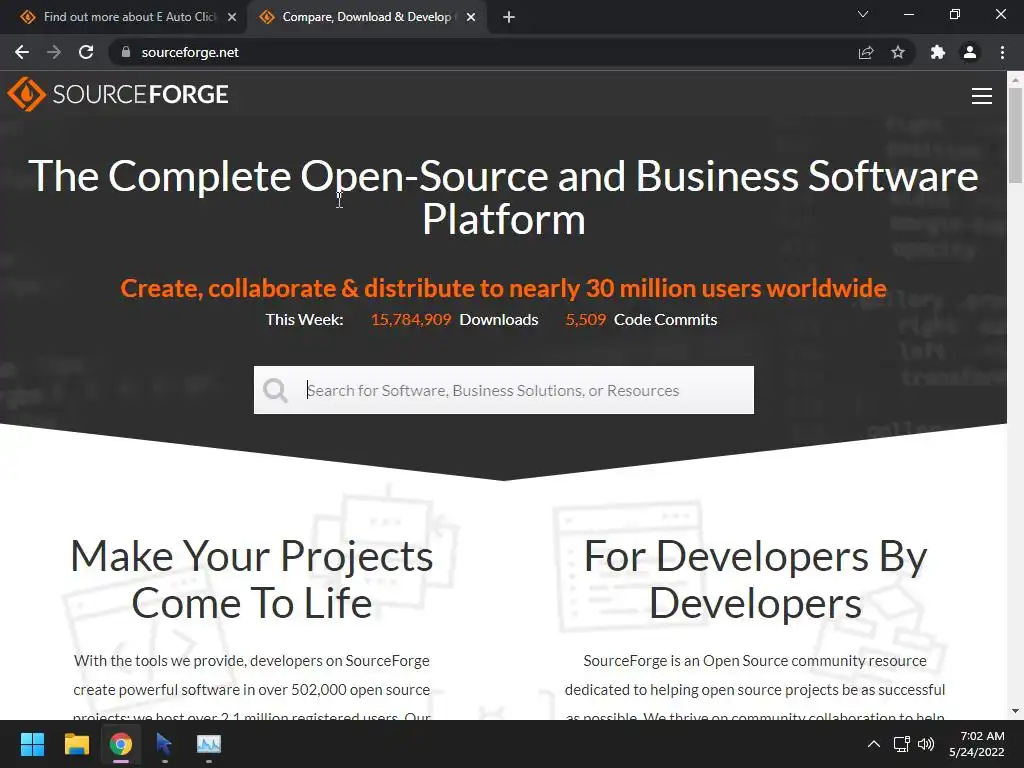The image size is (1024, 768).
Task: Open File Explorer from taskbar
Action: (x=76, y=744)
